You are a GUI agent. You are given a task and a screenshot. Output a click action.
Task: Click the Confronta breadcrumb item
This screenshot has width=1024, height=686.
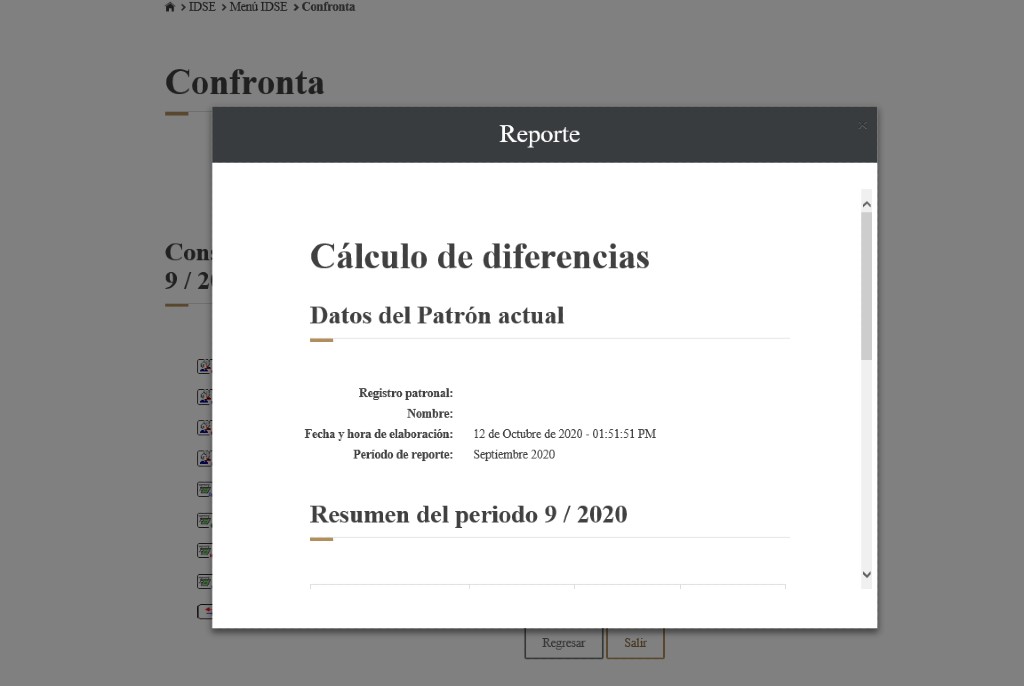[x=328, y=7]
